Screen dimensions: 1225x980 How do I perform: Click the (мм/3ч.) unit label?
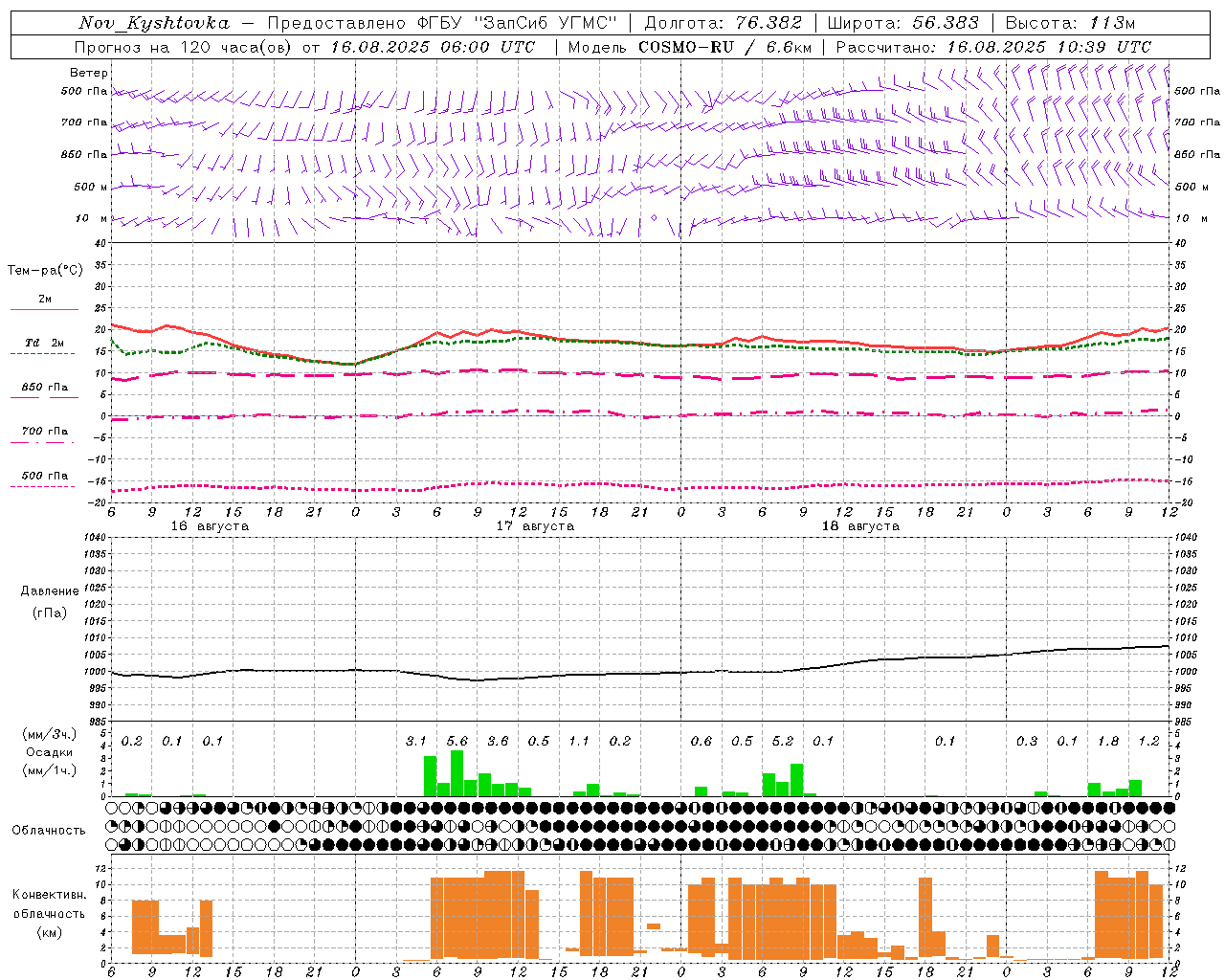click(x=50, y=735)
